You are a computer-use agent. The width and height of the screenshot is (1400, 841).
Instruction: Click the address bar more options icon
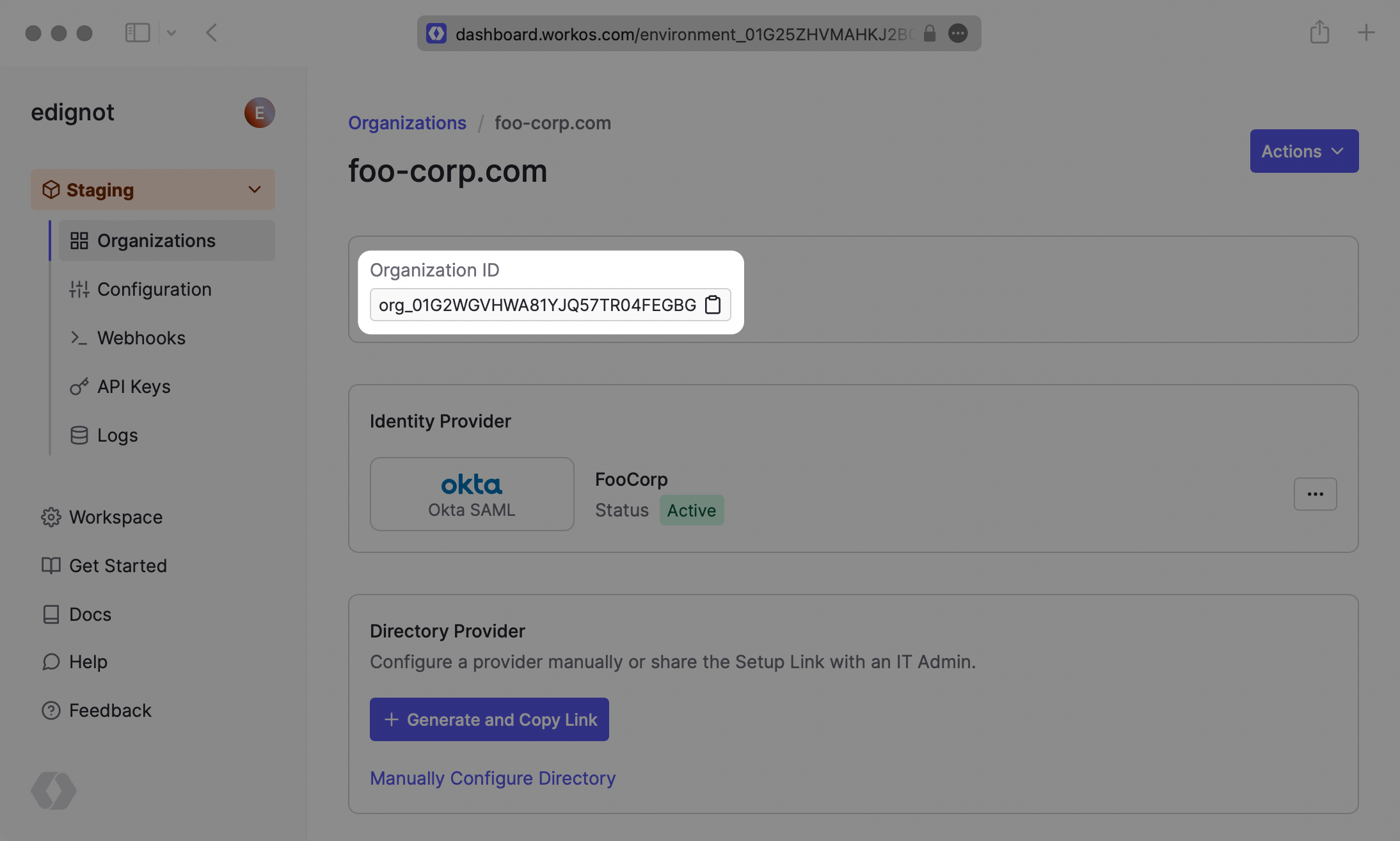click(958, 33)
